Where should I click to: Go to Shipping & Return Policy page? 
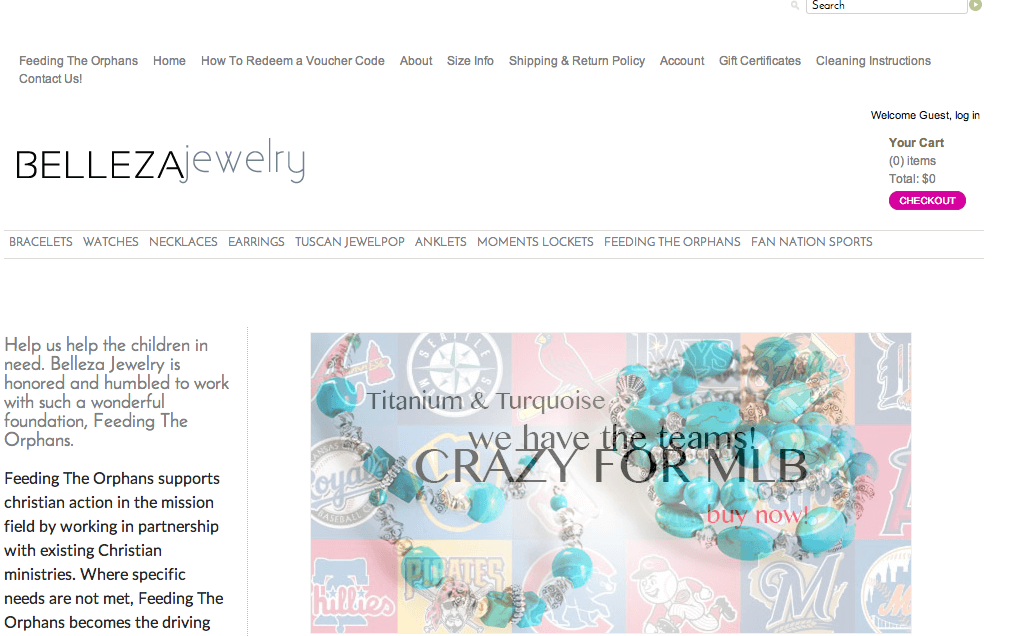click(576, 61)
